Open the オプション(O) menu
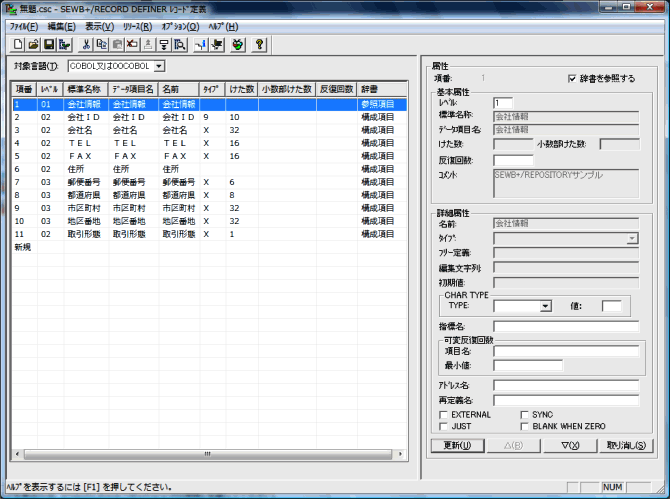The height and width of the screenshot is (499, 670). click(181, 26)
